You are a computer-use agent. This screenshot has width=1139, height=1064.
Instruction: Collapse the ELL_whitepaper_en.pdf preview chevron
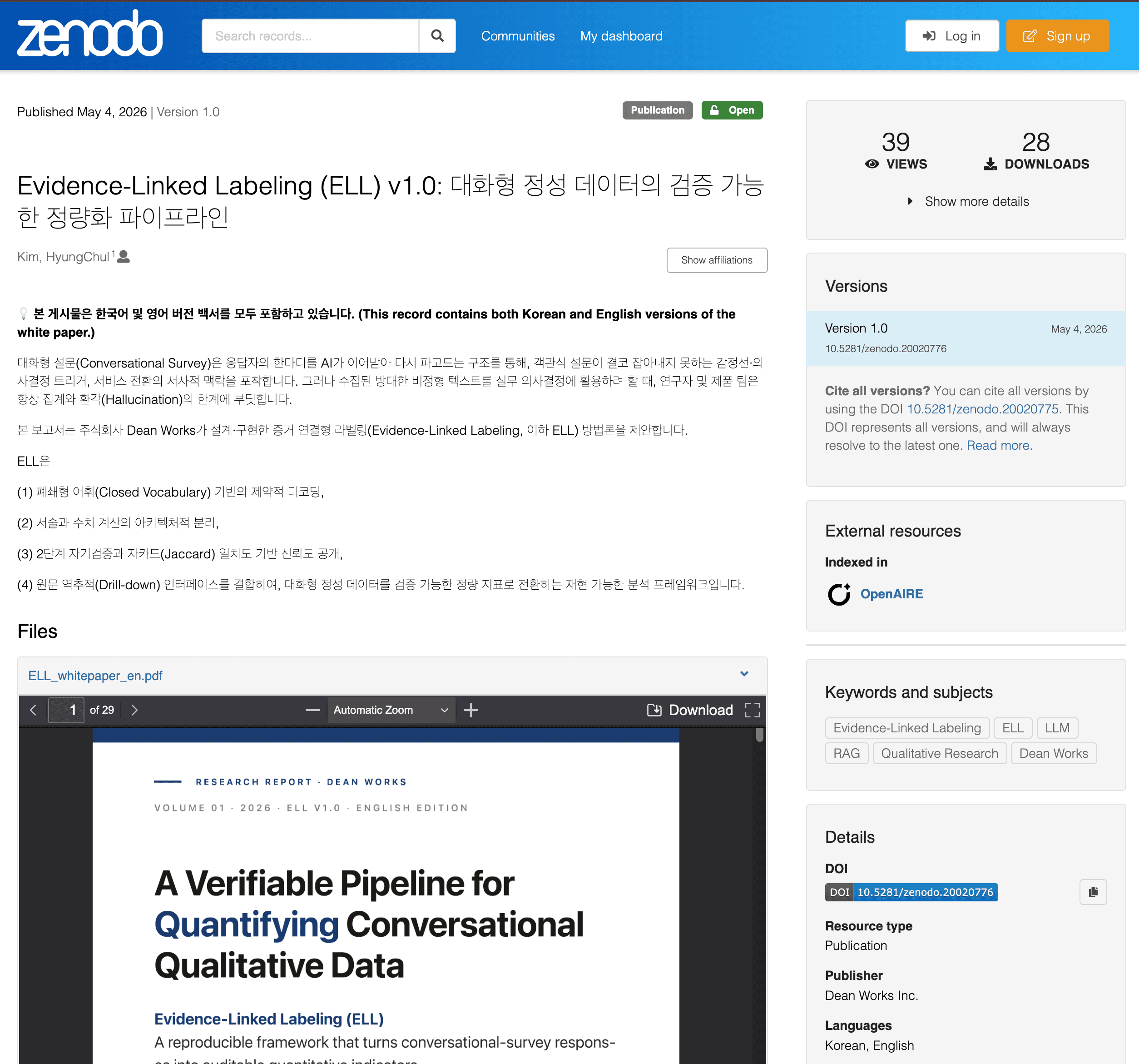[744, 674]
